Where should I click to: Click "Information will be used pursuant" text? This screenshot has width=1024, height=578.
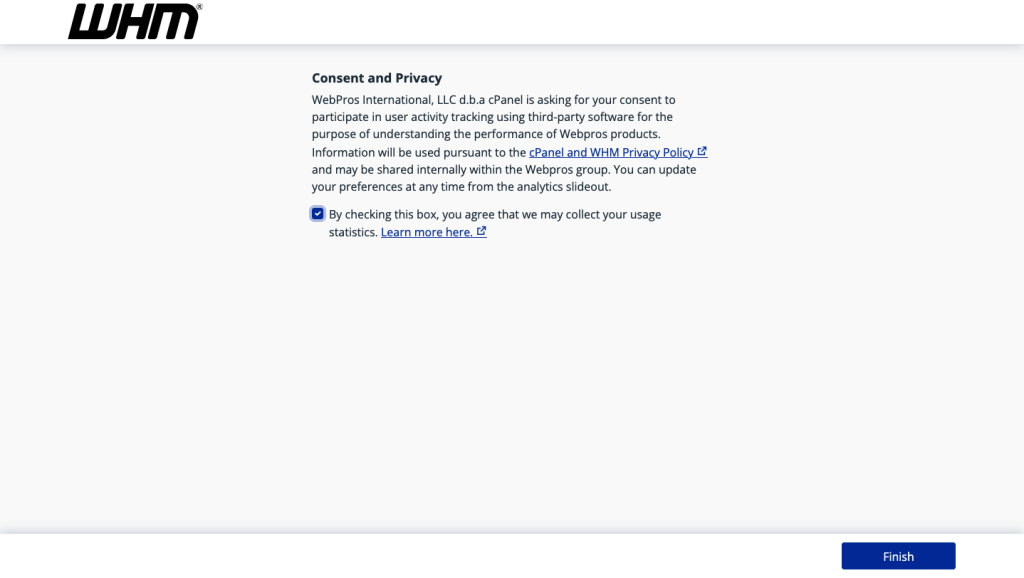(x=418, y=152)
